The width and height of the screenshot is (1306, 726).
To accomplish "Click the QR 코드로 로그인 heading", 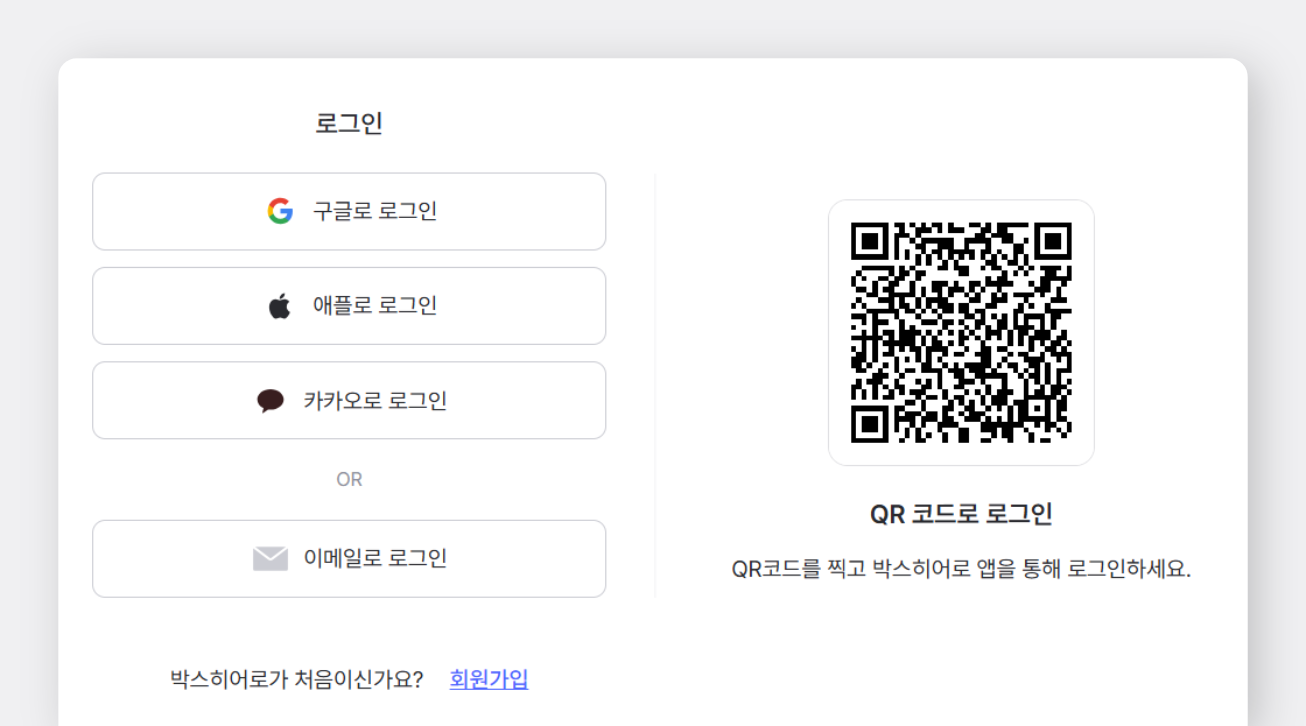I will [961, 514].
